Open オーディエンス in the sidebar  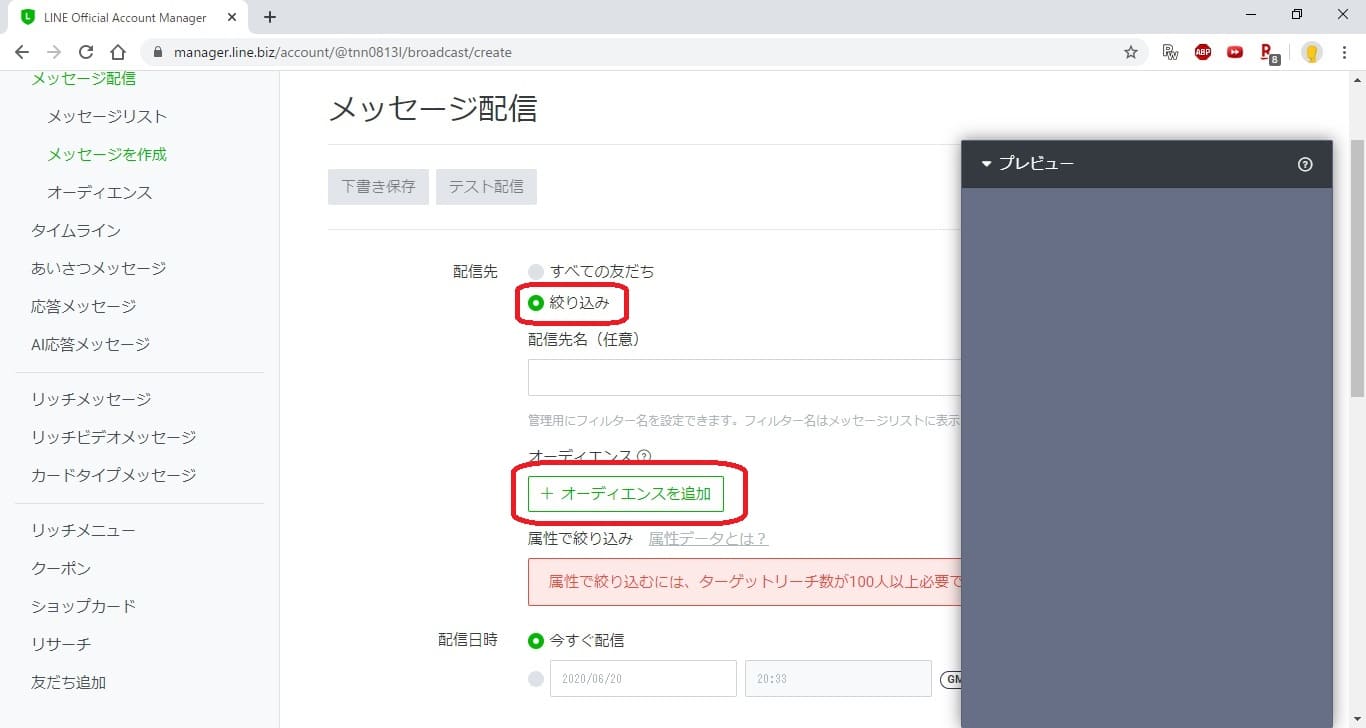pyautogui.click(x=99, y=193)
